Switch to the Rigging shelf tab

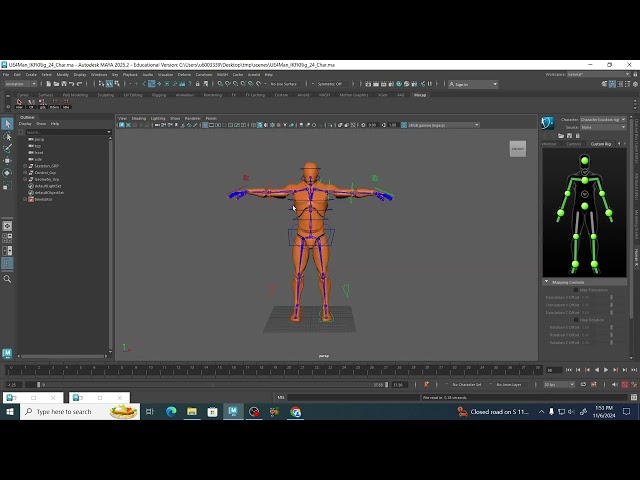[x=159, y=95]
